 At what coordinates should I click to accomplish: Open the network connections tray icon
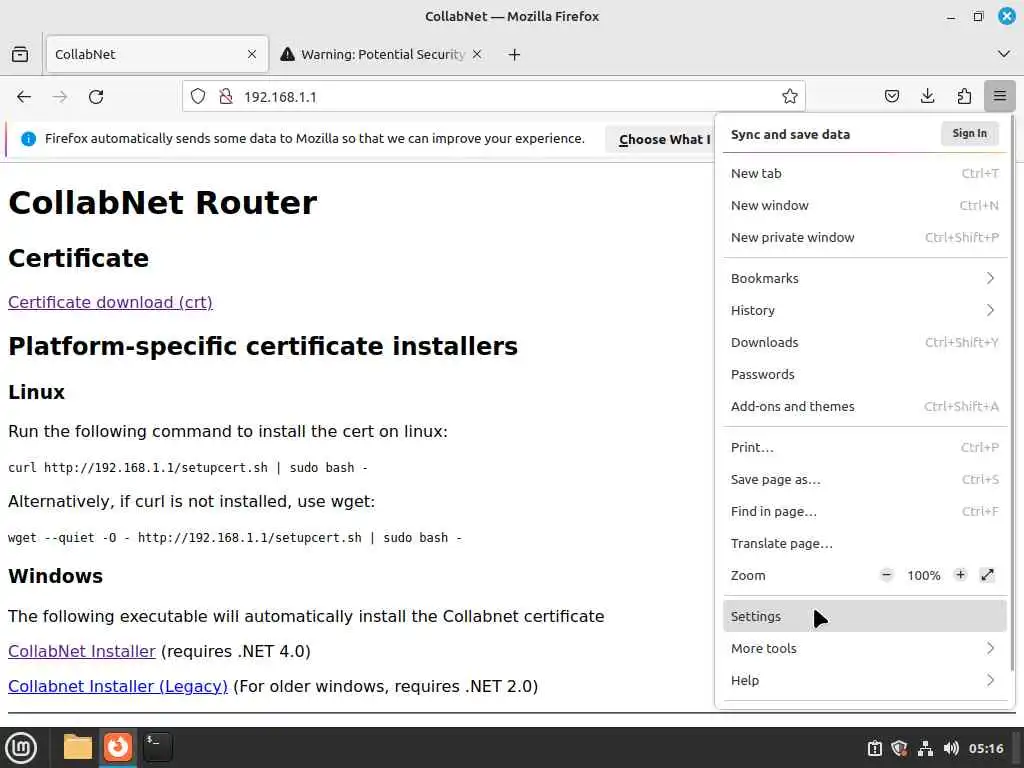coord(925,748)
